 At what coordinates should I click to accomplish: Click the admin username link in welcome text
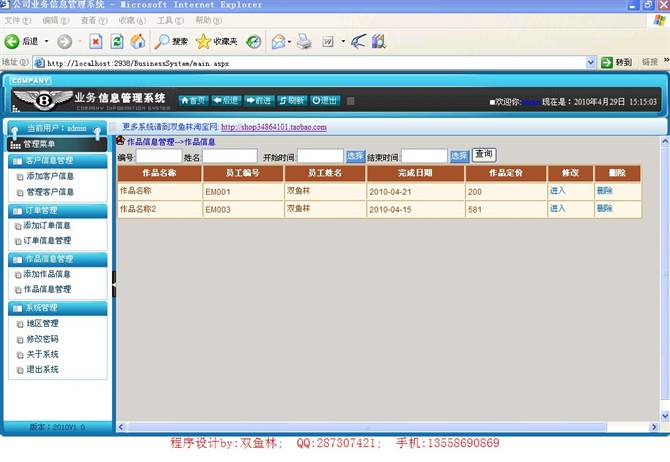click(x=530, y=102)
